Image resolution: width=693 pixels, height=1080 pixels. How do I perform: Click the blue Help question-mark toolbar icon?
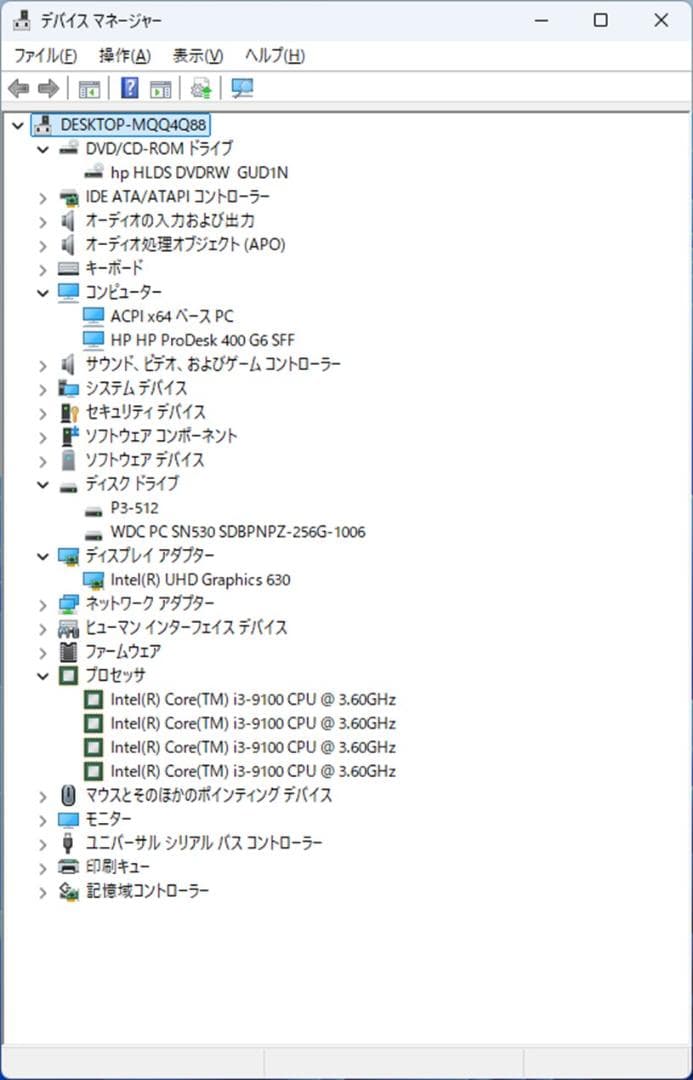[130, 88]
